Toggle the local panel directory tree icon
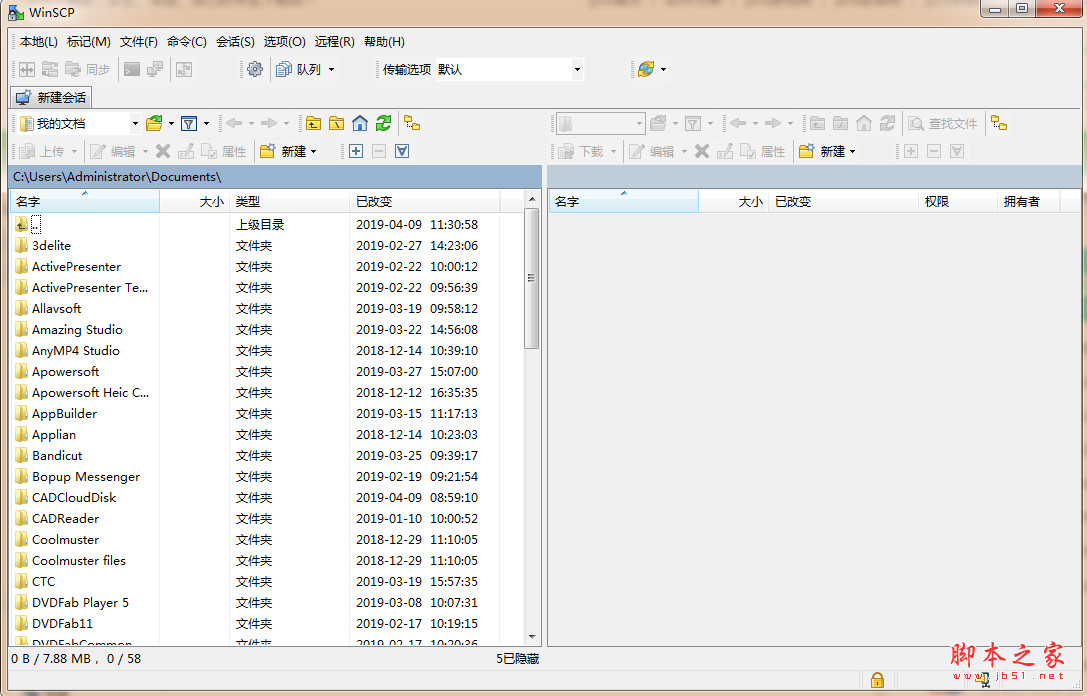The height and width of the screenshot is (696, 1087). [412, 123]
